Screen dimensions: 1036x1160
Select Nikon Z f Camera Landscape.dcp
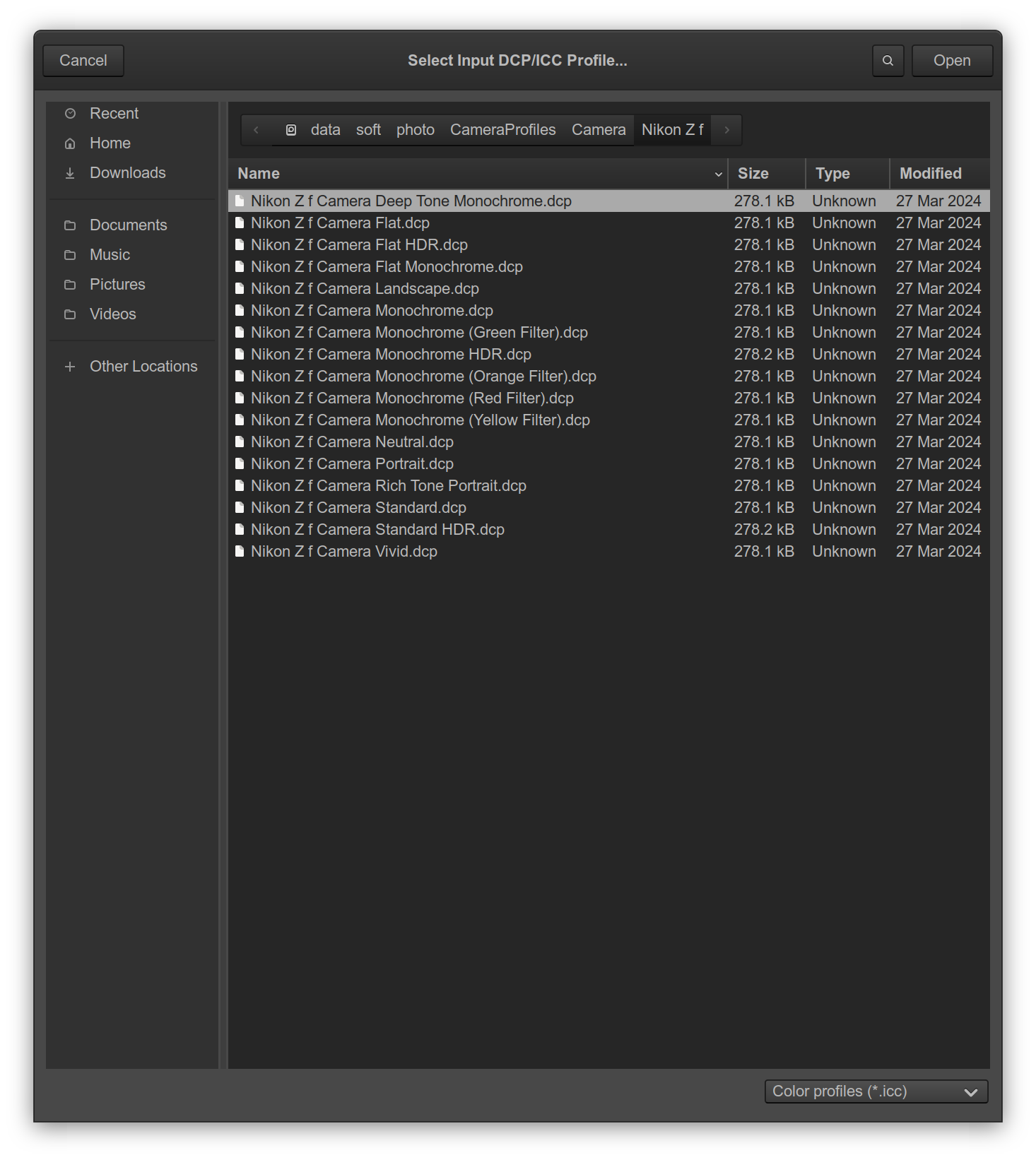(x=365, y=289)
